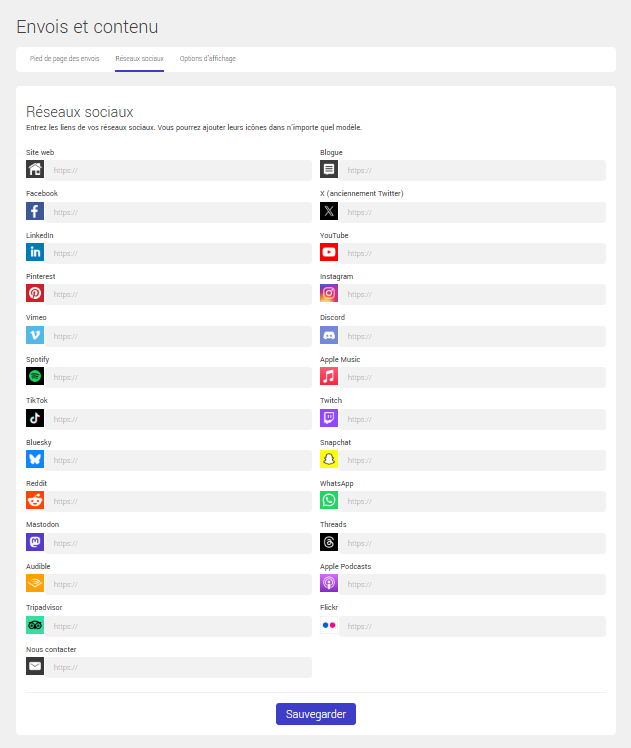This screenshot has height=748, width=631.
Task: Focus the Blogue URL field
Action: 472,170
